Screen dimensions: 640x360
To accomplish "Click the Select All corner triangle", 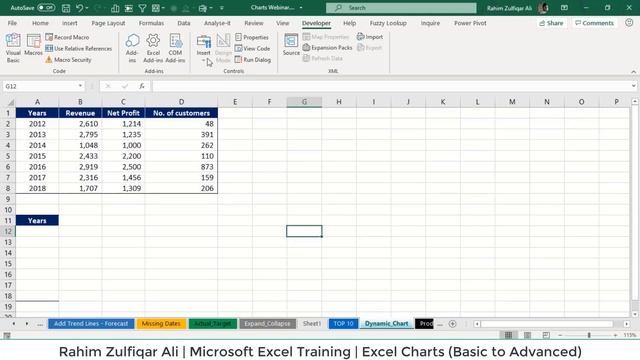I will click(x=10, y=102).
